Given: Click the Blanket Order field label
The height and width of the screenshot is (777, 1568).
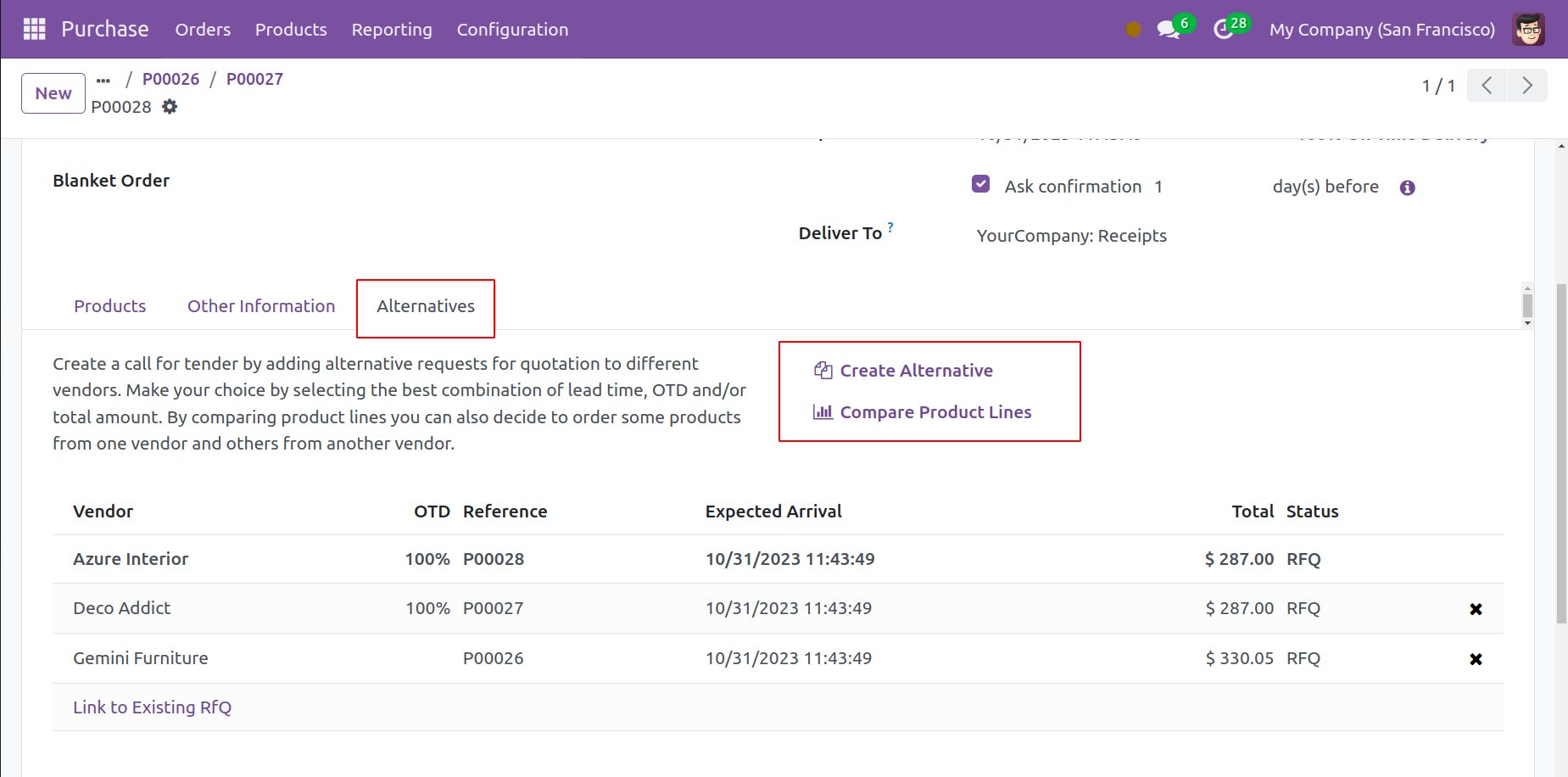Looking at the screenshot, I should tap(111, 181).
